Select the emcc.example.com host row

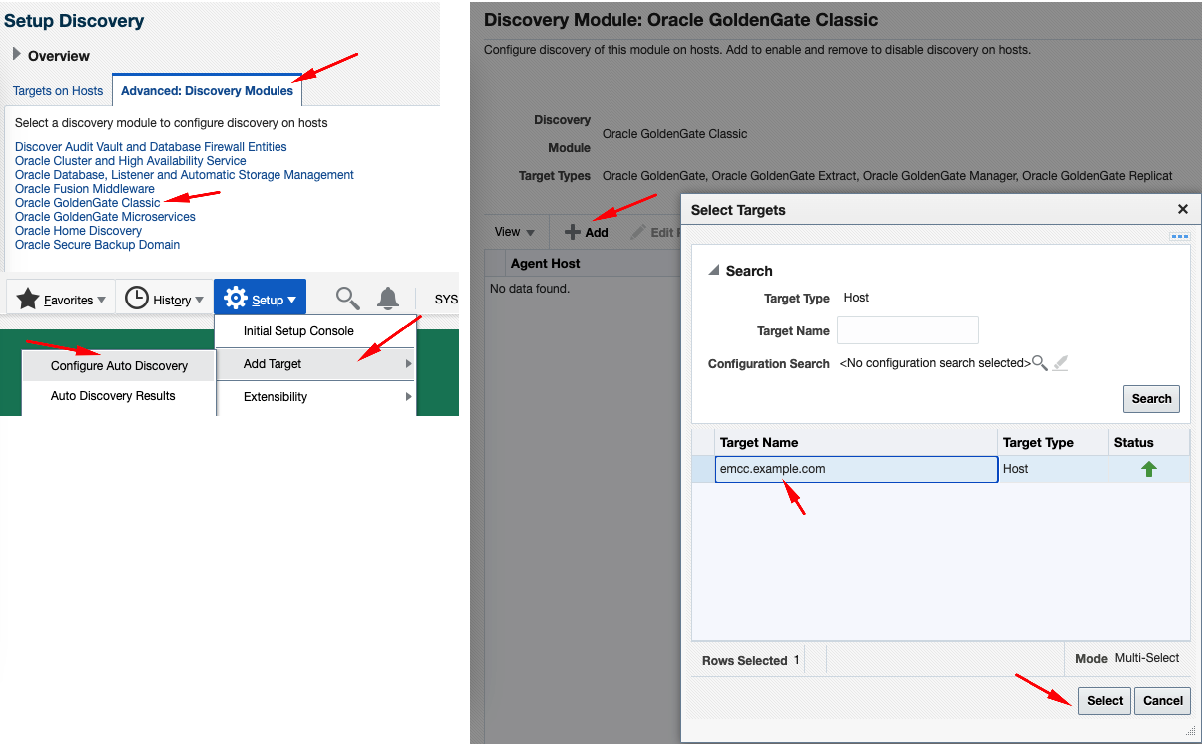pos(855,469)
